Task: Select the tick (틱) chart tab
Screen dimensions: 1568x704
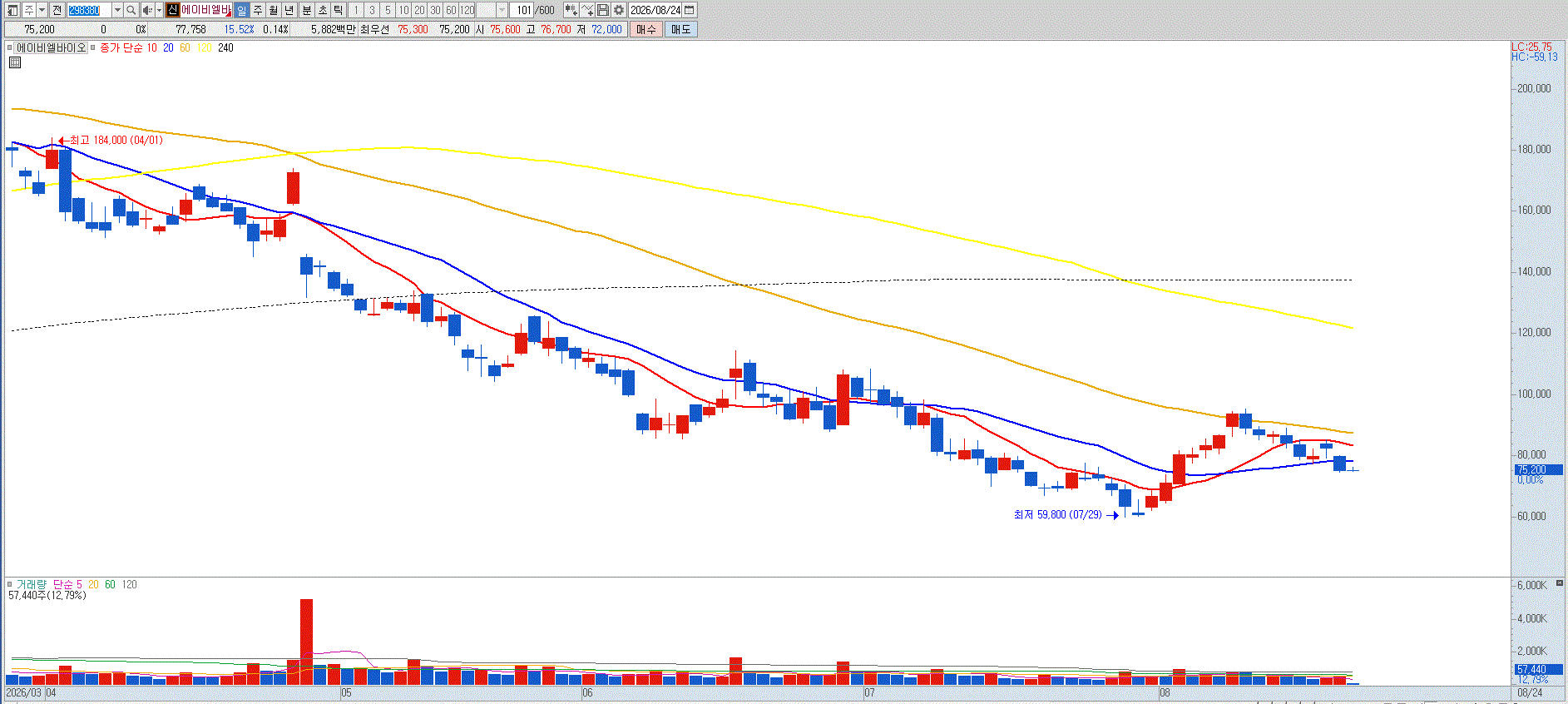Action: (338, 10)
